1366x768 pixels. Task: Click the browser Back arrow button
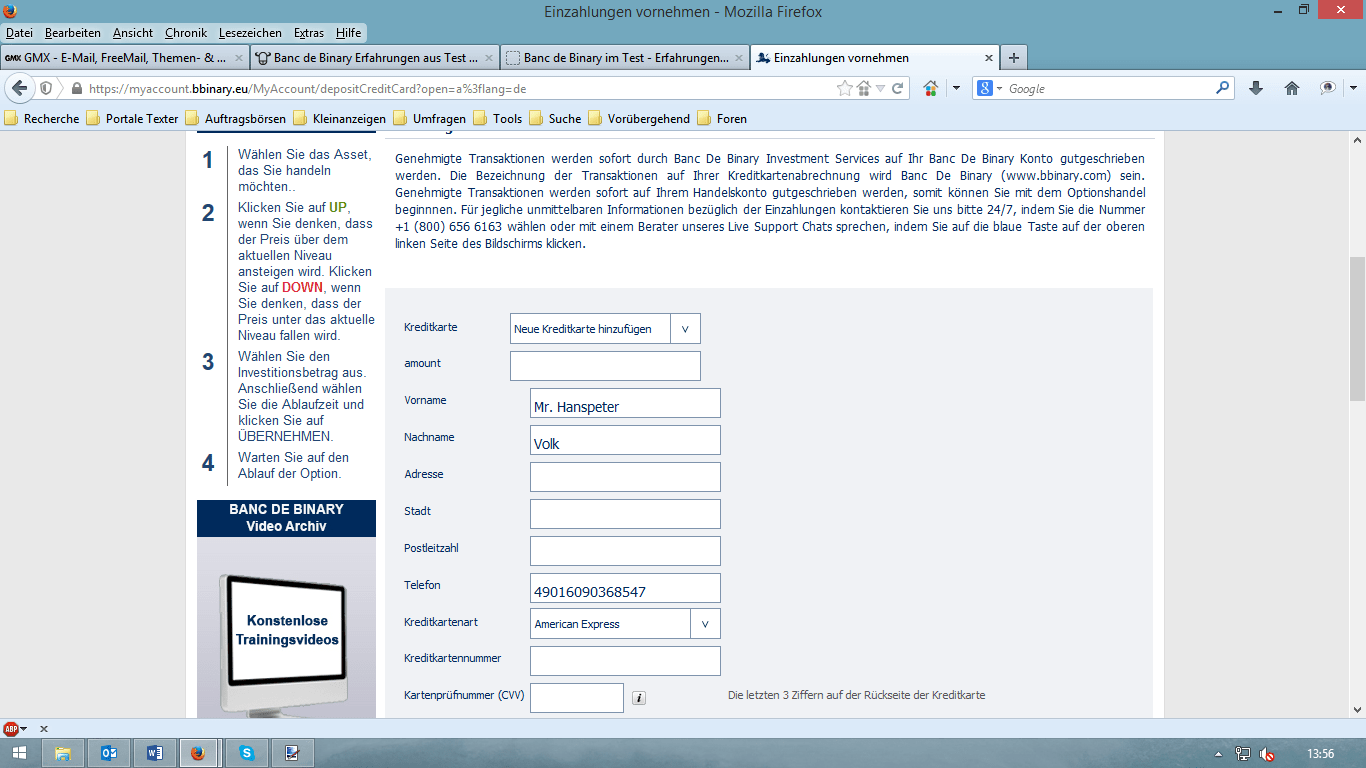click(x=19, y=88)
